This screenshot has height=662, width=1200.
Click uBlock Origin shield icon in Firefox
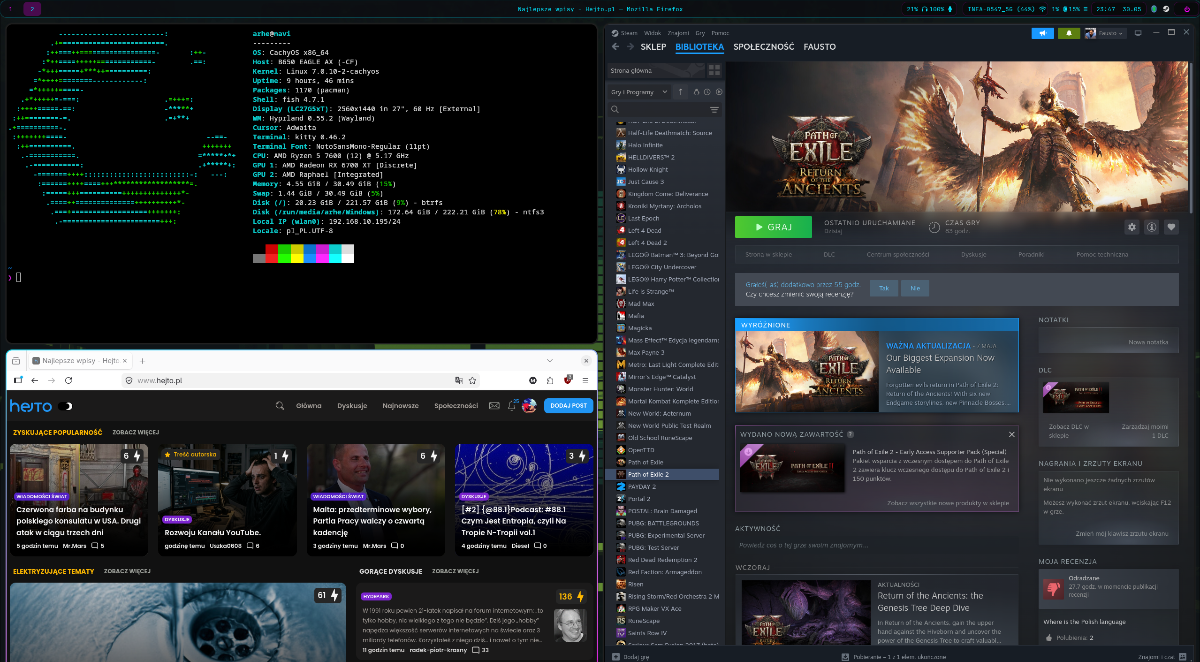568,380
